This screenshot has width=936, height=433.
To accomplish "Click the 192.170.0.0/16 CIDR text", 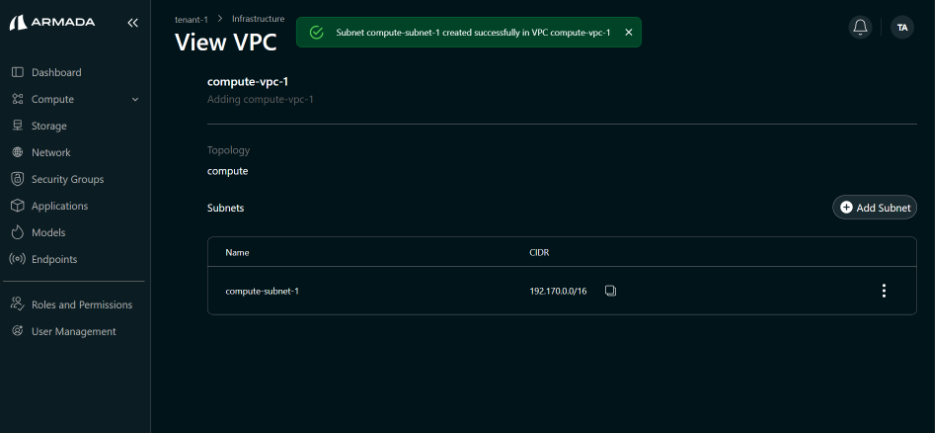I will click(558, 291).
